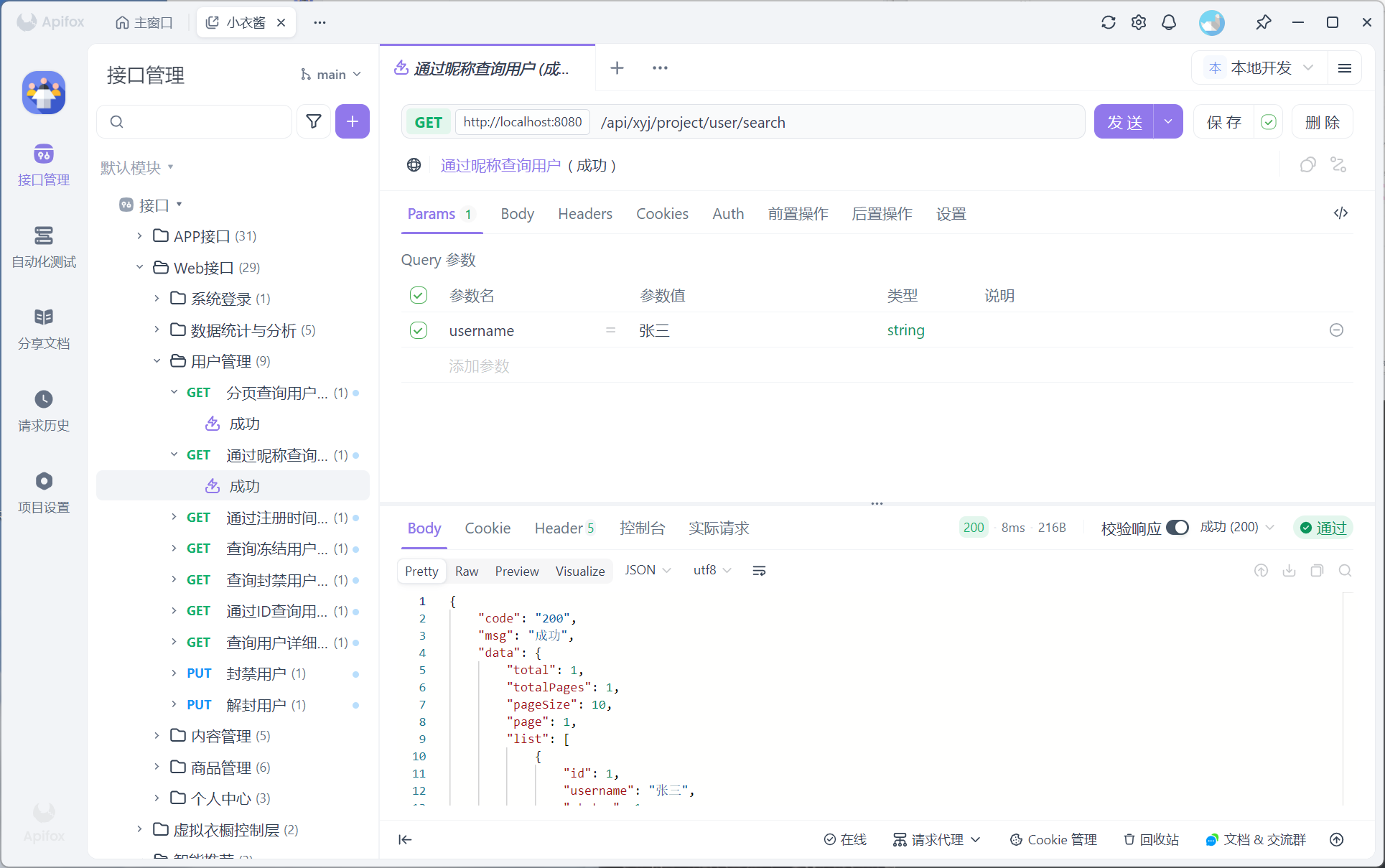Uncheck the username parameter checkbox

point(419,330)
